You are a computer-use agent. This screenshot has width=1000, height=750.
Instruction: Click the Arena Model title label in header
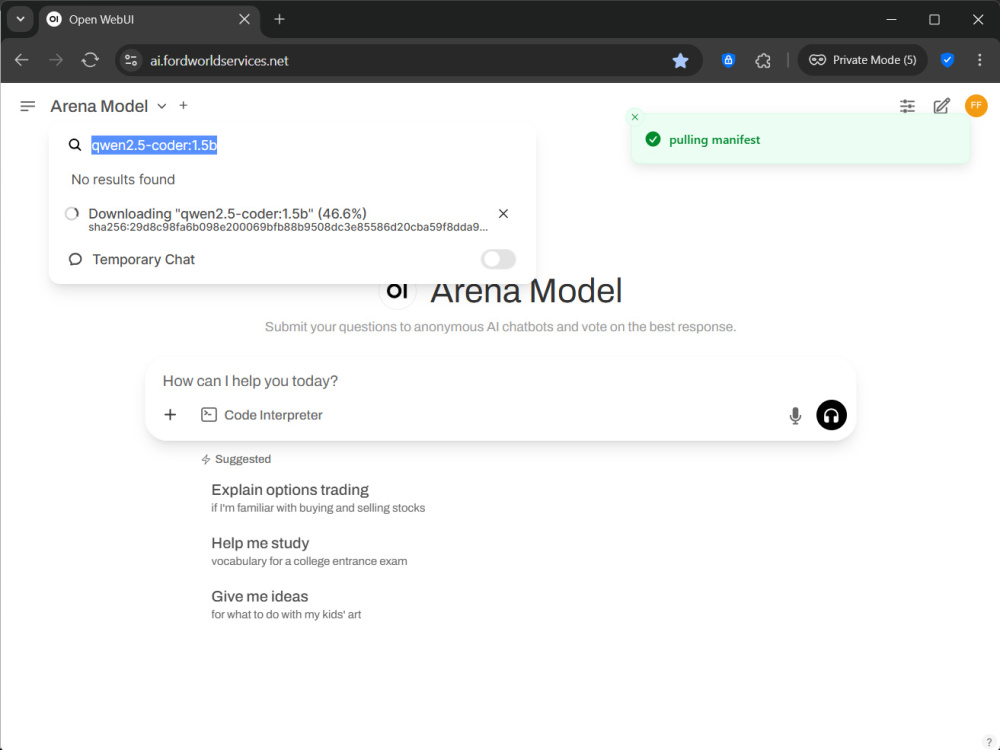pos(99,107)
